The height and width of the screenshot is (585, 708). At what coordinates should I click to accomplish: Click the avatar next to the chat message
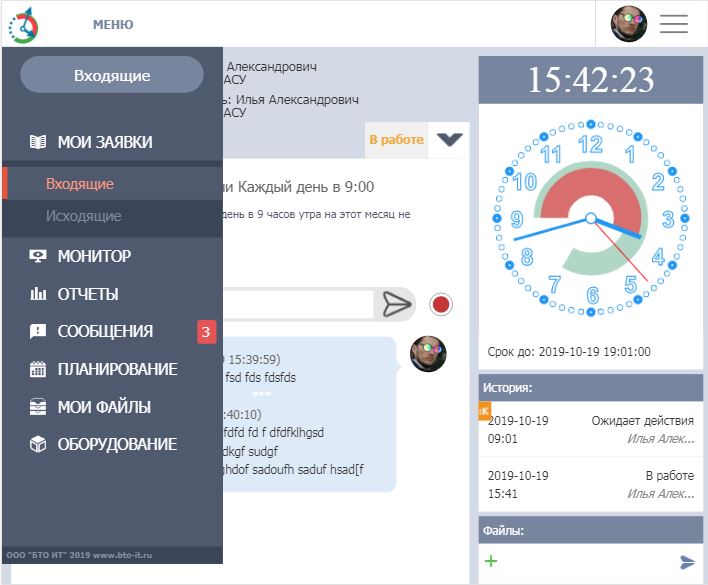(428, 354)
